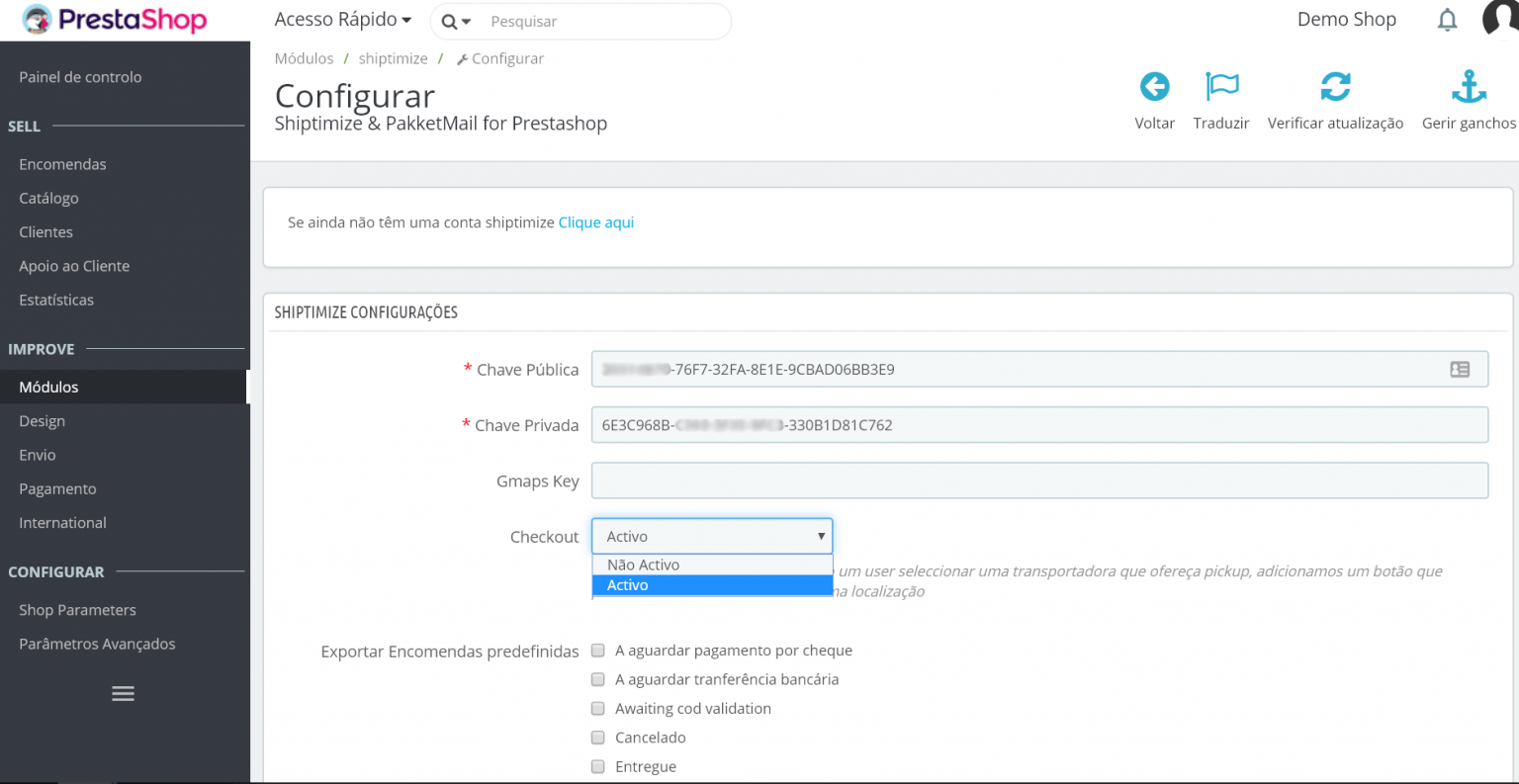1519x784 pixels.
Task: Click the Gerir ganchos anchor icon
Action: 1469,87
